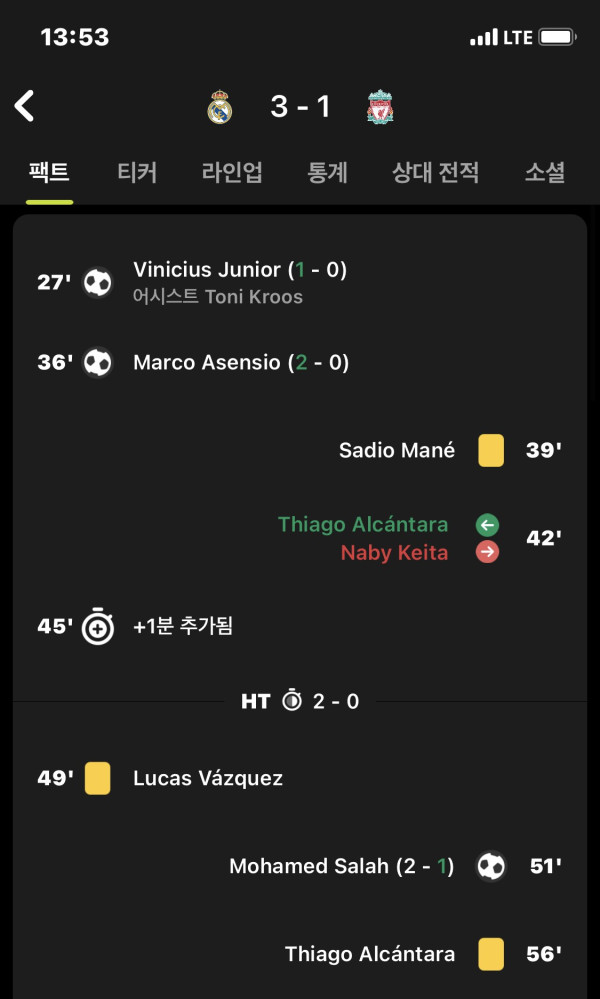This screenshot has width=600, height=999.
Task: Select the 소셜 tab
Action: [545, 173]
